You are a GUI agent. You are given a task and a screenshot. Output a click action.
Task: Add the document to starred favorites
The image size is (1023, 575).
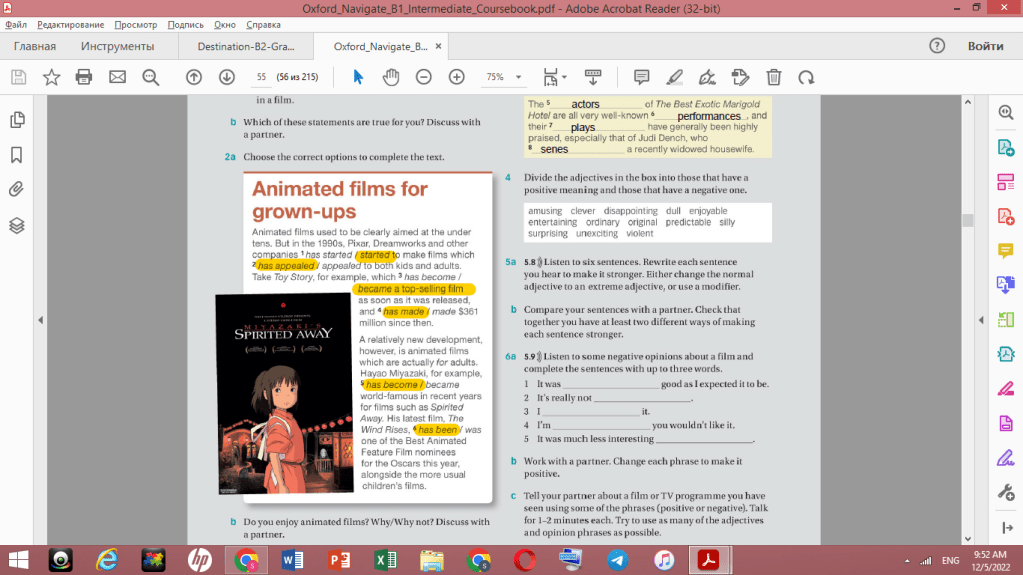pyautogui.click(x=51, y=77)
